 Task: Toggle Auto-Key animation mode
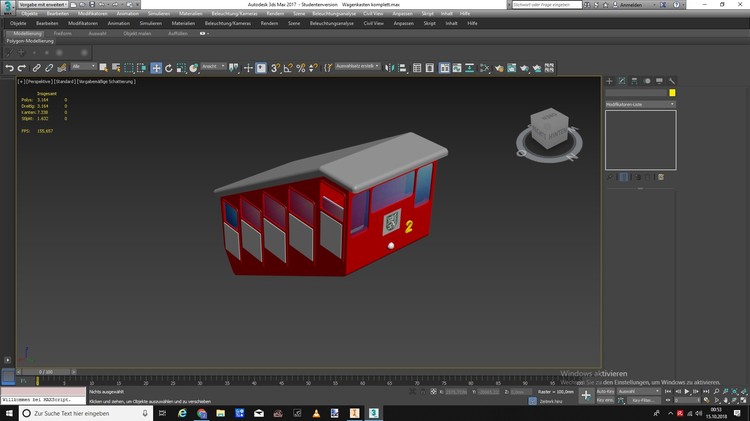[x=606, y=391]
